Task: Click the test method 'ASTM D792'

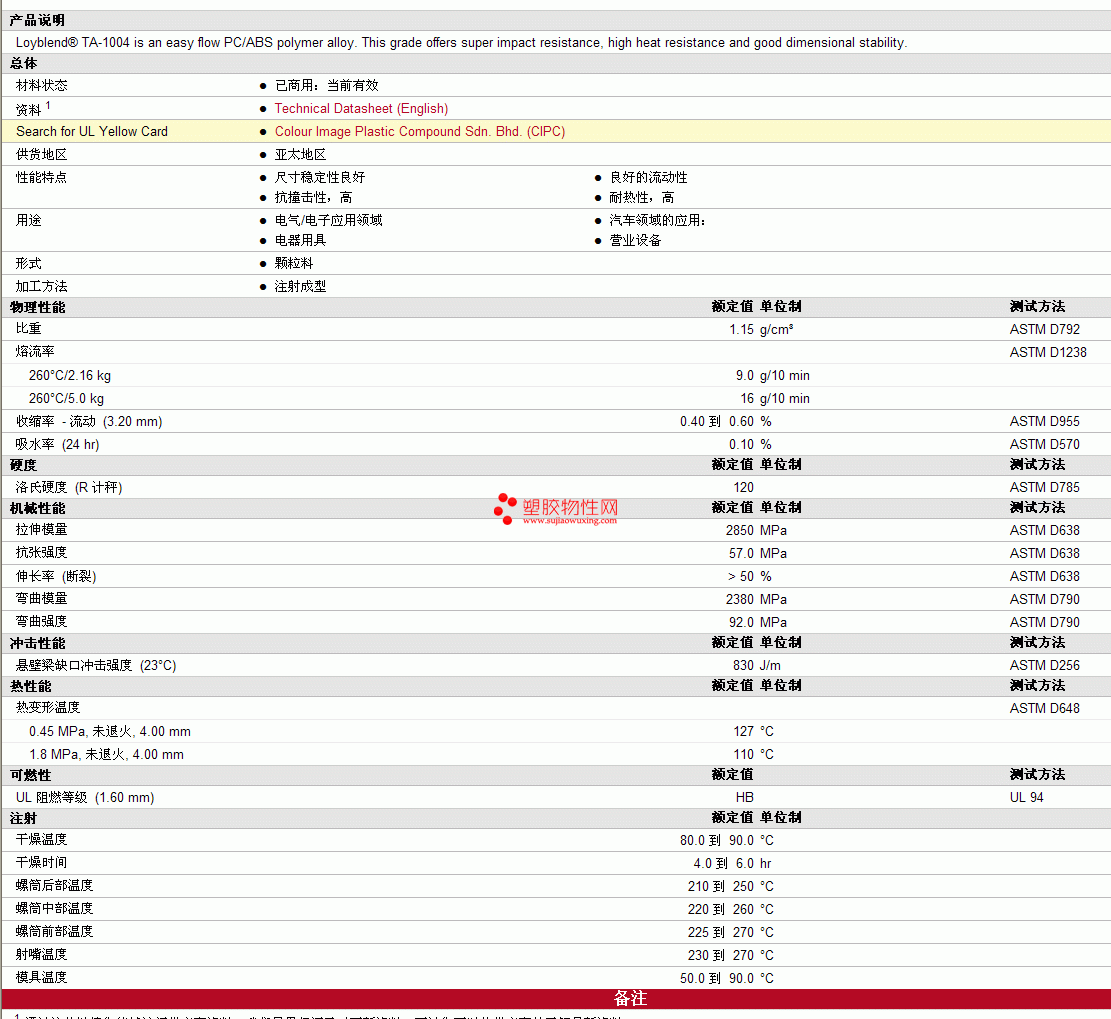Action: coord(1045,330)
